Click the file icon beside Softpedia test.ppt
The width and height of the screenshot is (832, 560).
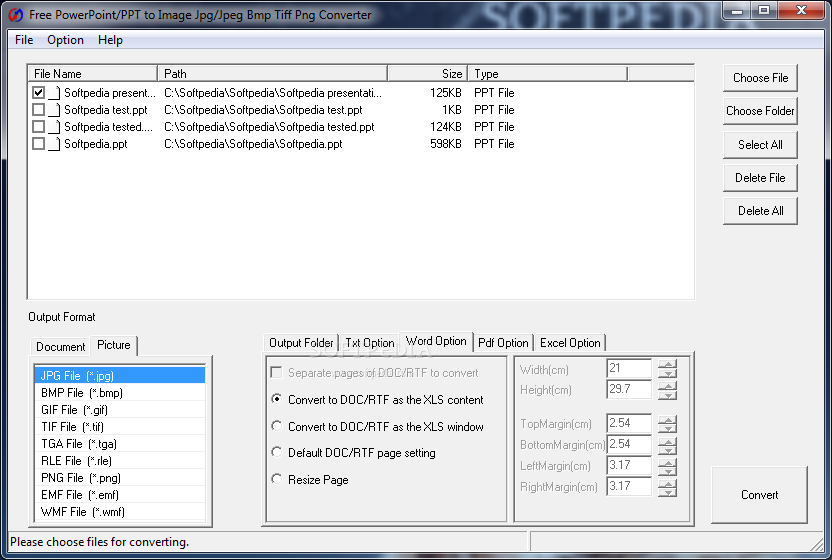54,110
